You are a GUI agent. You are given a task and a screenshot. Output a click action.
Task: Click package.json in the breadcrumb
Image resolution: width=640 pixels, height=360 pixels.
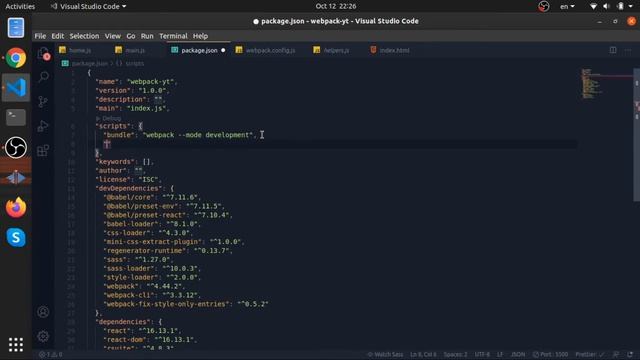click(90, 64)
